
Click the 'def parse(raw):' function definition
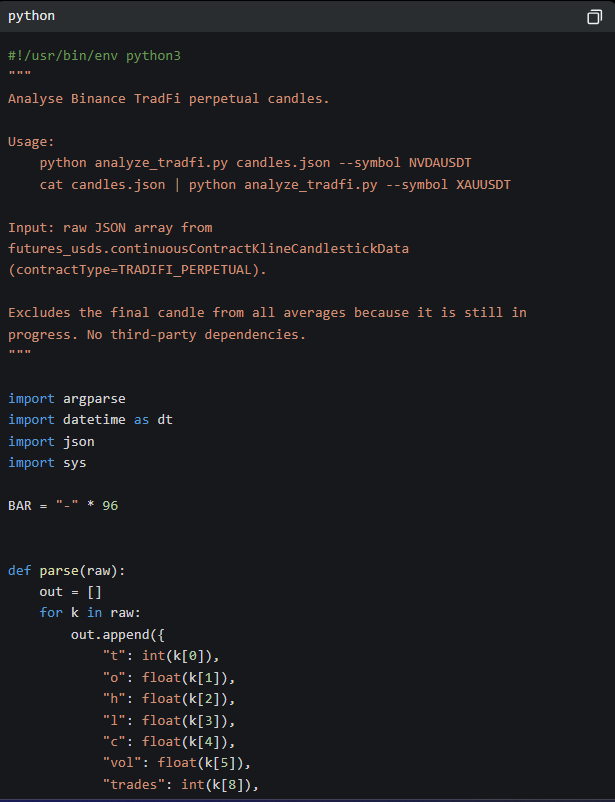point(67,570)
